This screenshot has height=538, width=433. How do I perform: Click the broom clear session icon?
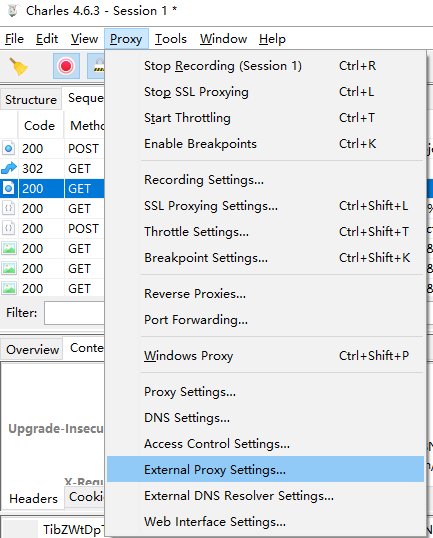pyautogui.click(x=18, y=66)
